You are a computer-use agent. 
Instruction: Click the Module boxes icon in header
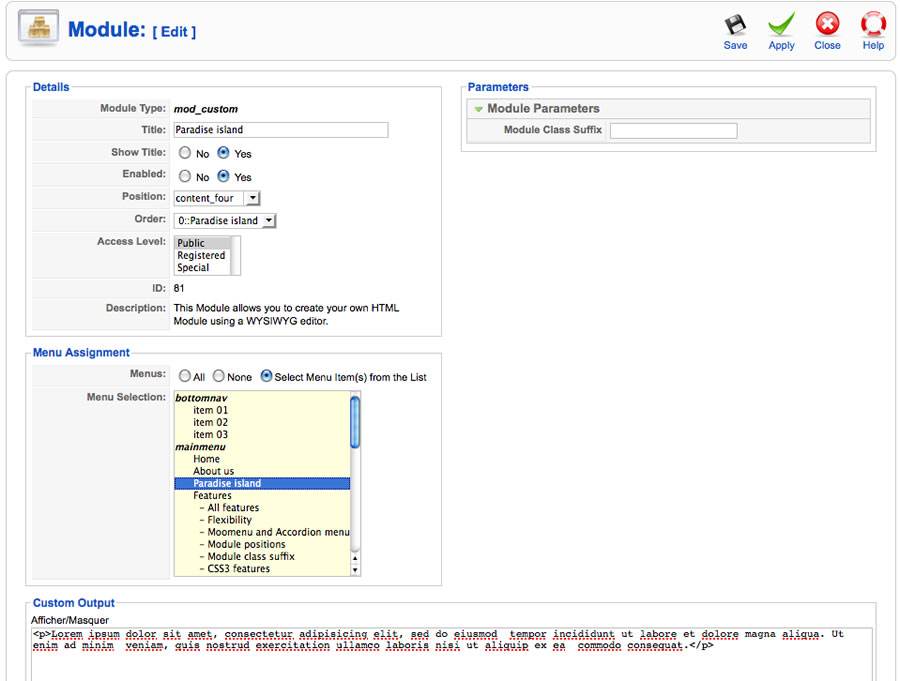[x=38, y=28]
